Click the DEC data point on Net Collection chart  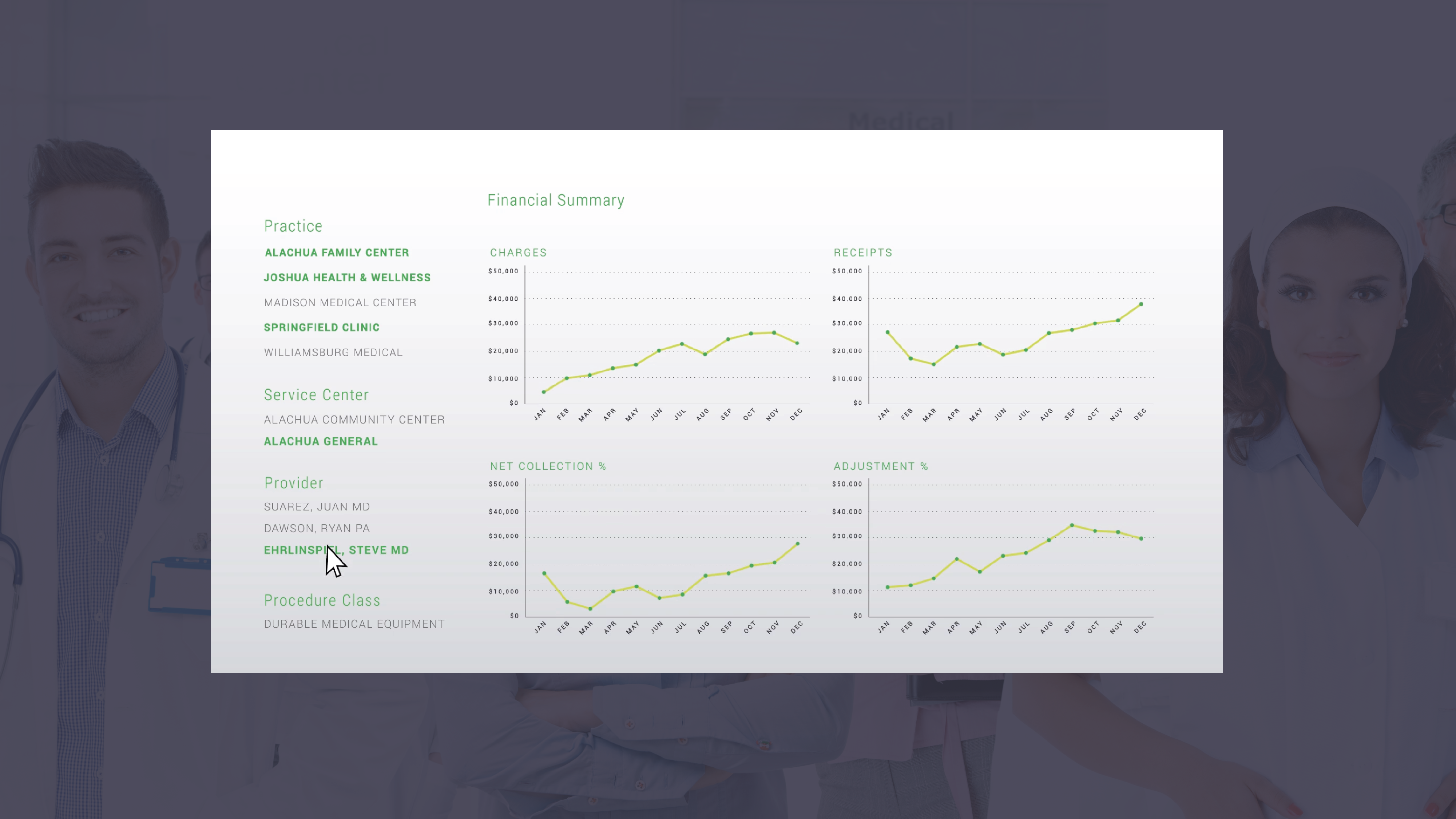(798, 544)
